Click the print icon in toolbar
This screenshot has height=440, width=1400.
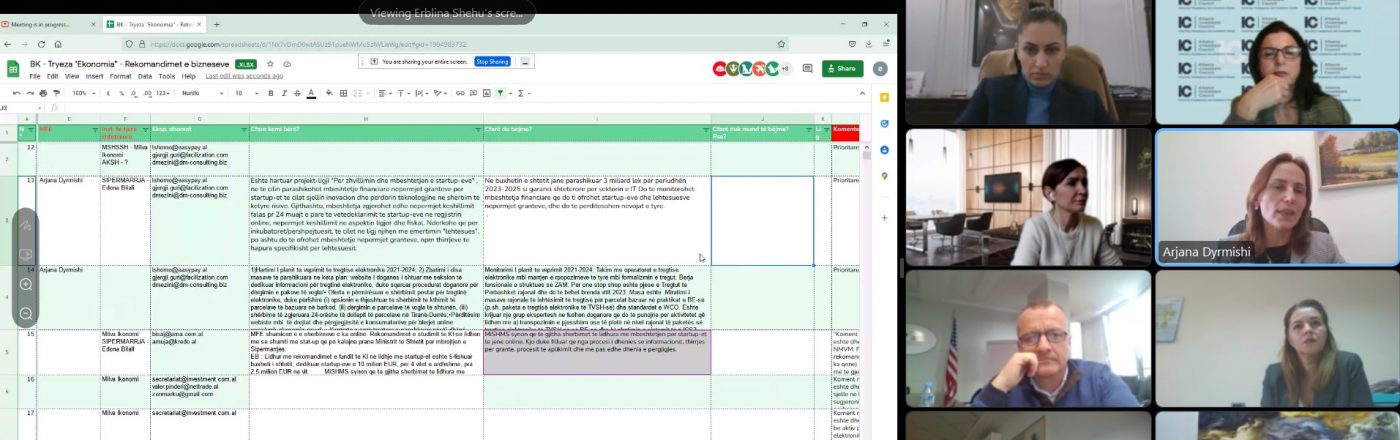point(44,93)
